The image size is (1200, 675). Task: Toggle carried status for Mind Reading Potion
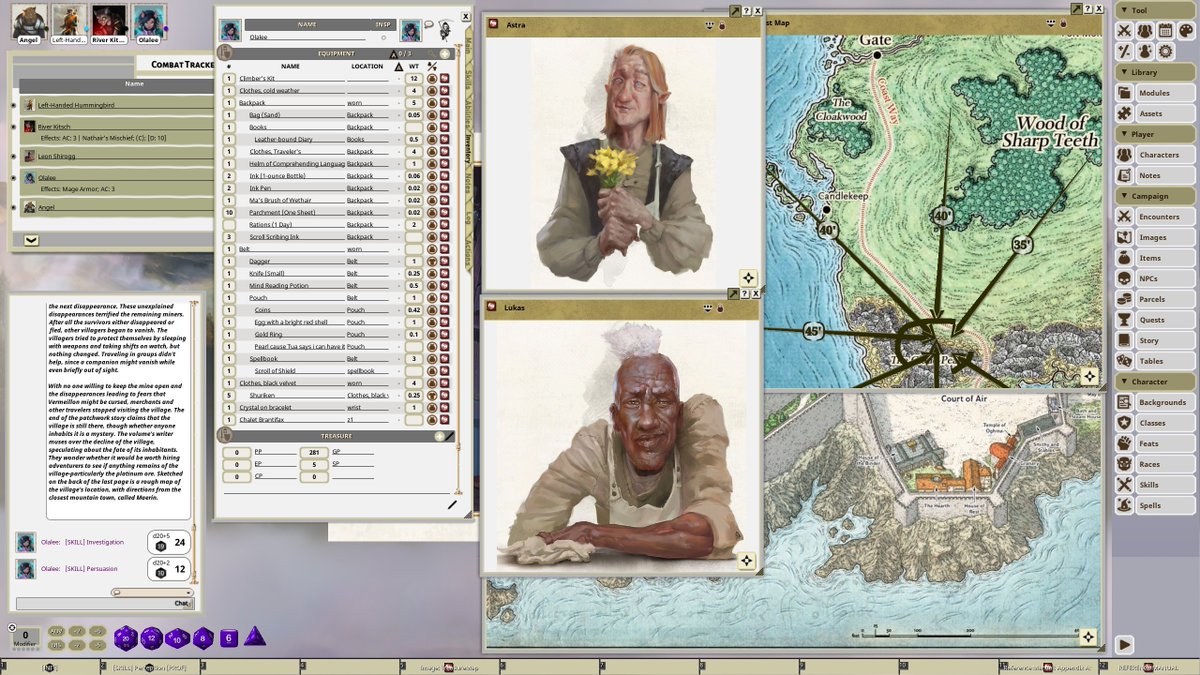(433, 285)
